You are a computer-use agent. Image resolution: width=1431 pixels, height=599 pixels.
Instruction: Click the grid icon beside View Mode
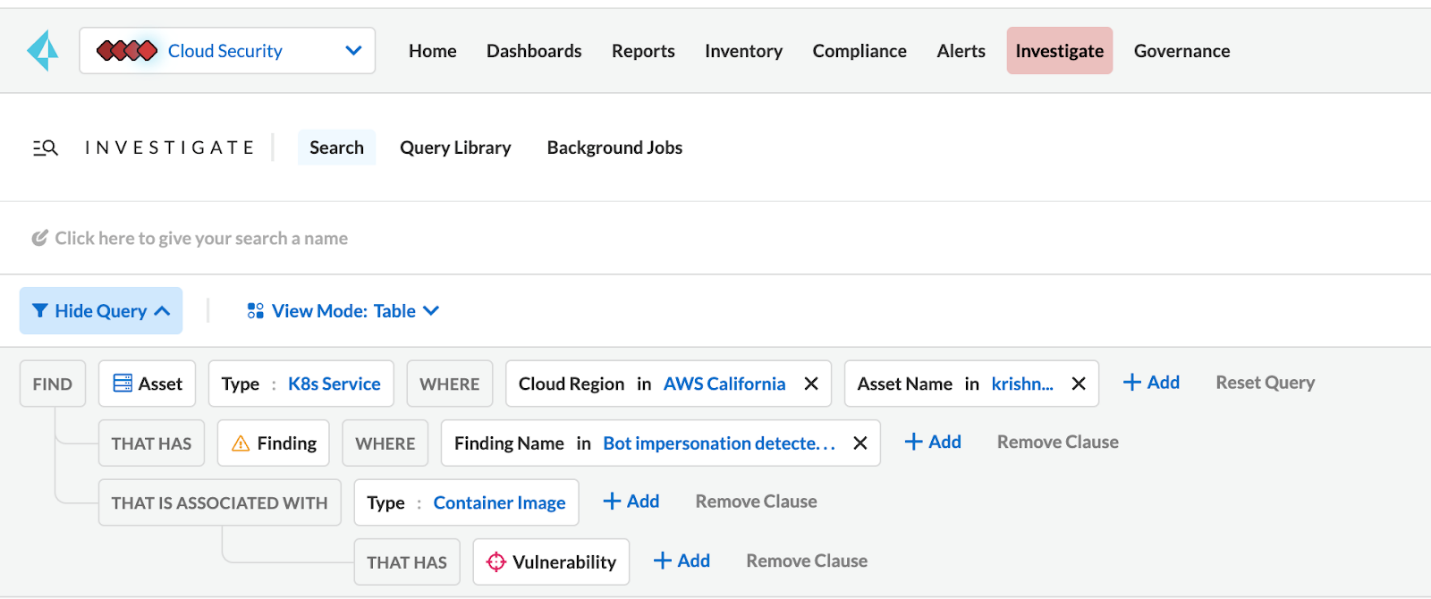(x=255, y=310)
